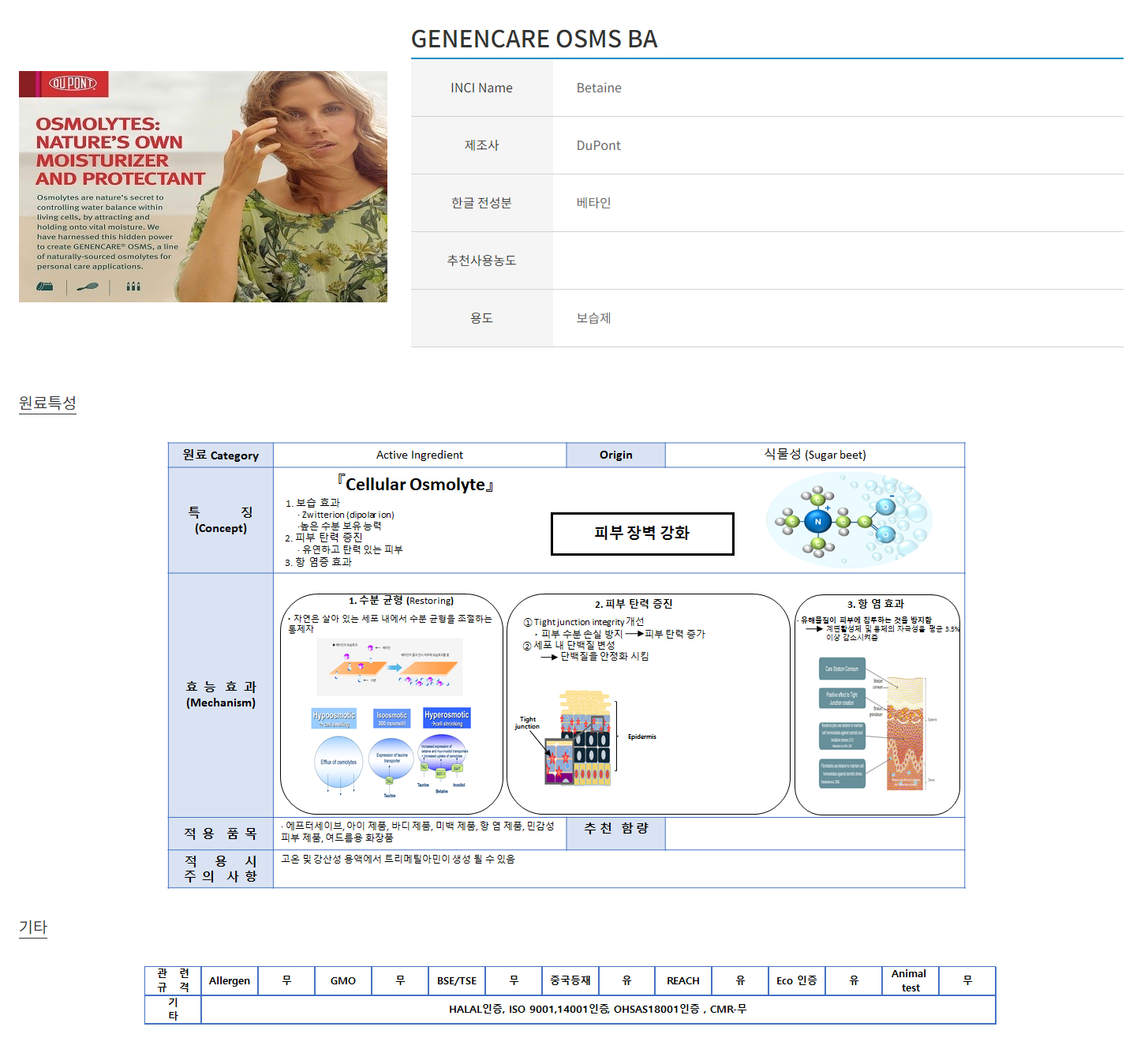Click the GENENCARE OSMS BA title
The image size is (1148, 1053).
pyautogui.click(x=534, y=39)
